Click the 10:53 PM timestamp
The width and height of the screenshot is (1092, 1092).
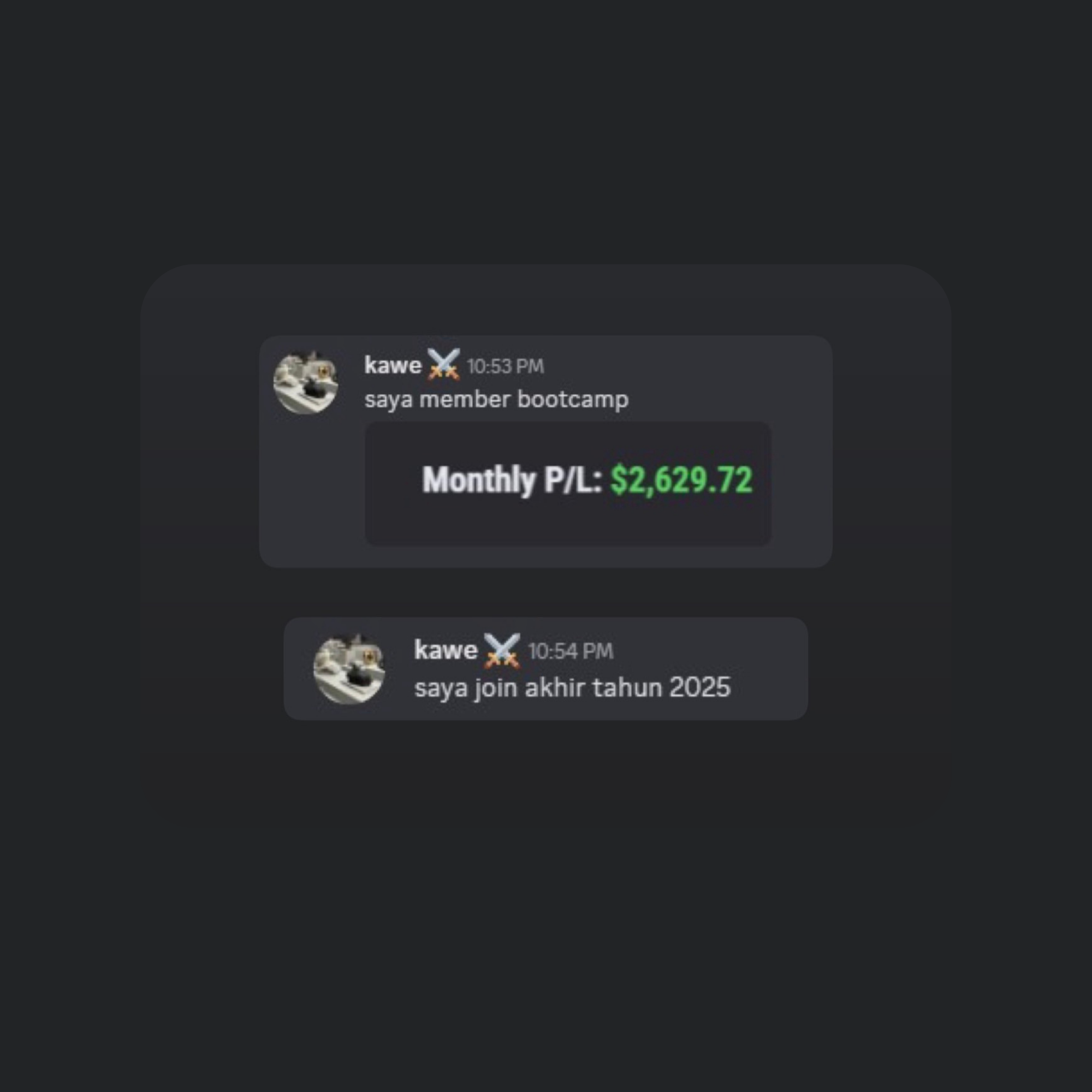[505, 367]
